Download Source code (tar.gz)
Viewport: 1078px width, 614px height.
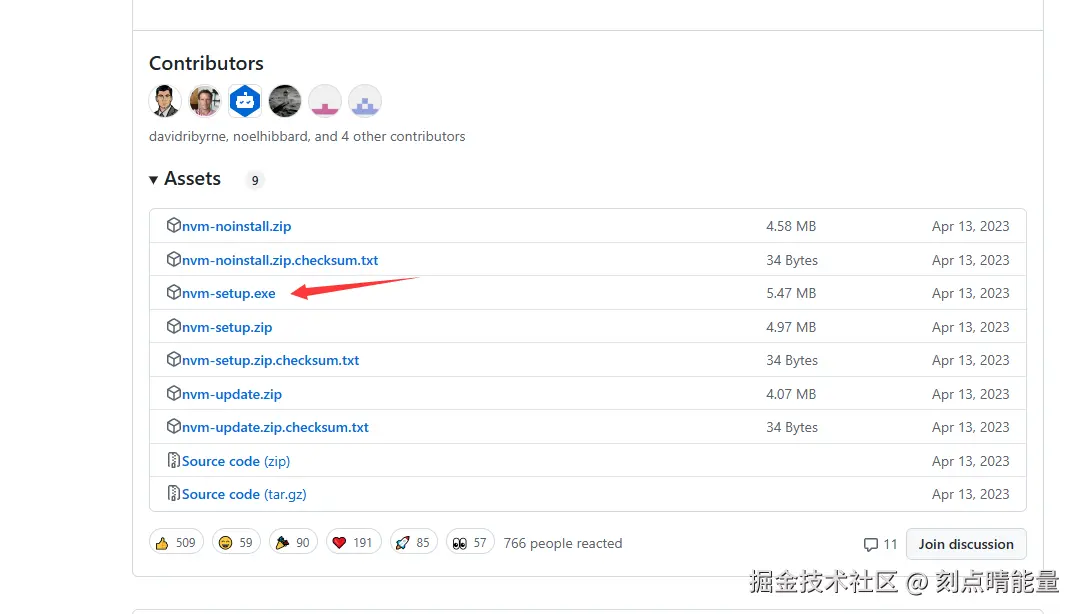[244, 494]
